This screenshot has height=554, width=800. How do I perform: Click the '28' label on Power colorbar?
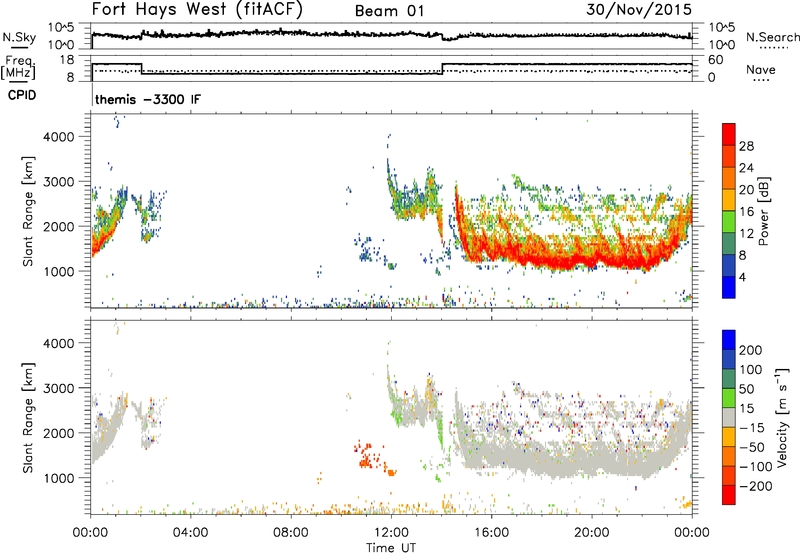(x=746, y=146)
